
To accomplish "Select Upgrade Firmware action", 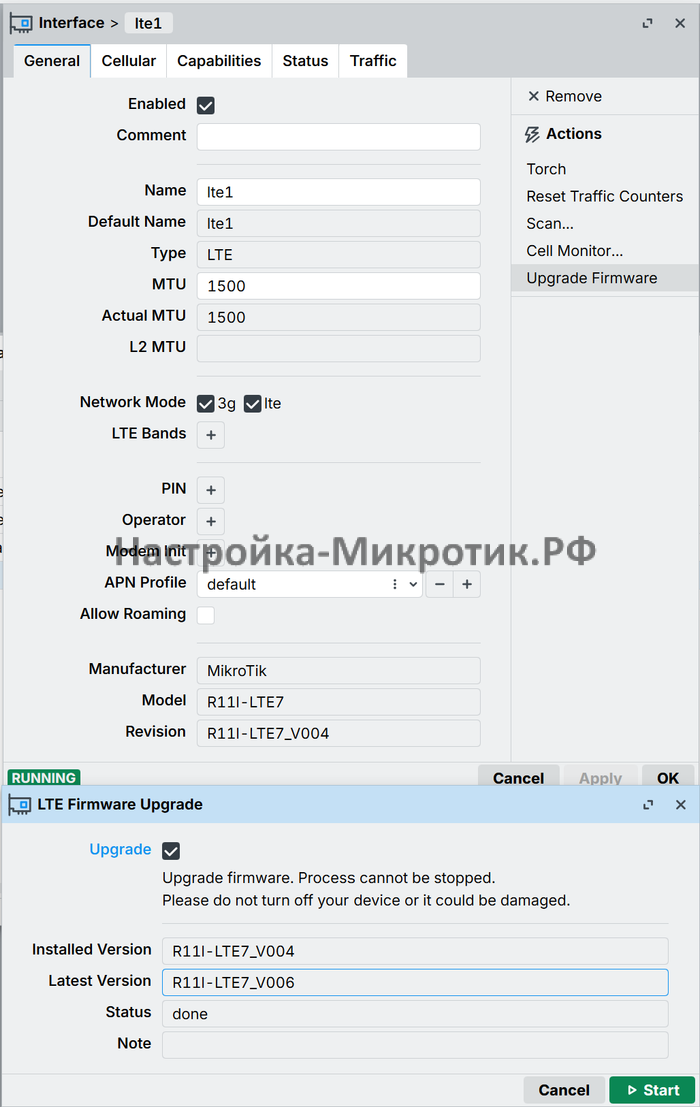I will click(605, 278).
